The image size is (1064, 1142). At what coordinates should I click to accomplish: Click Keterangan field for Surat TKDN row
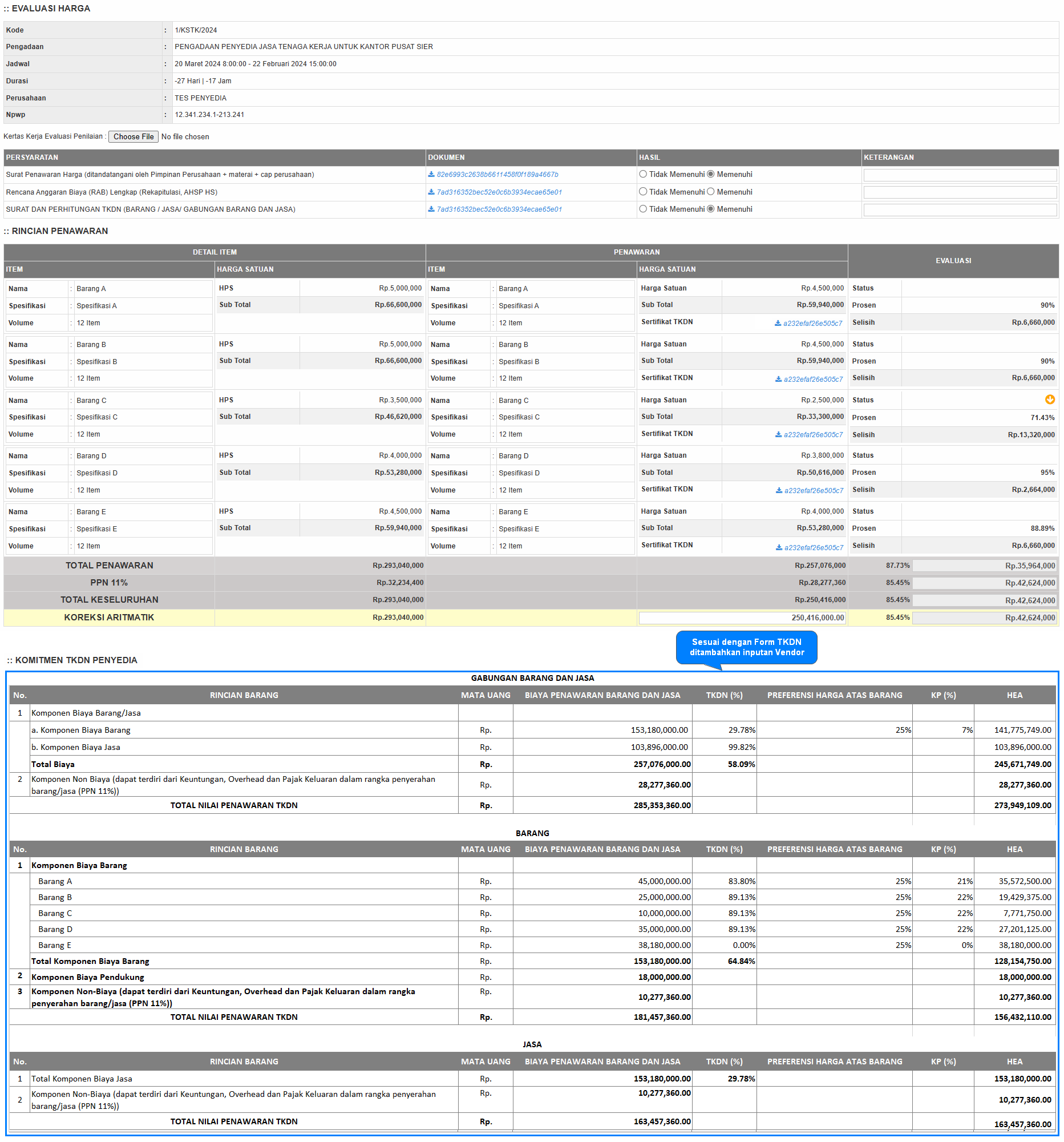pyautogui.click(x=960, y=210)
